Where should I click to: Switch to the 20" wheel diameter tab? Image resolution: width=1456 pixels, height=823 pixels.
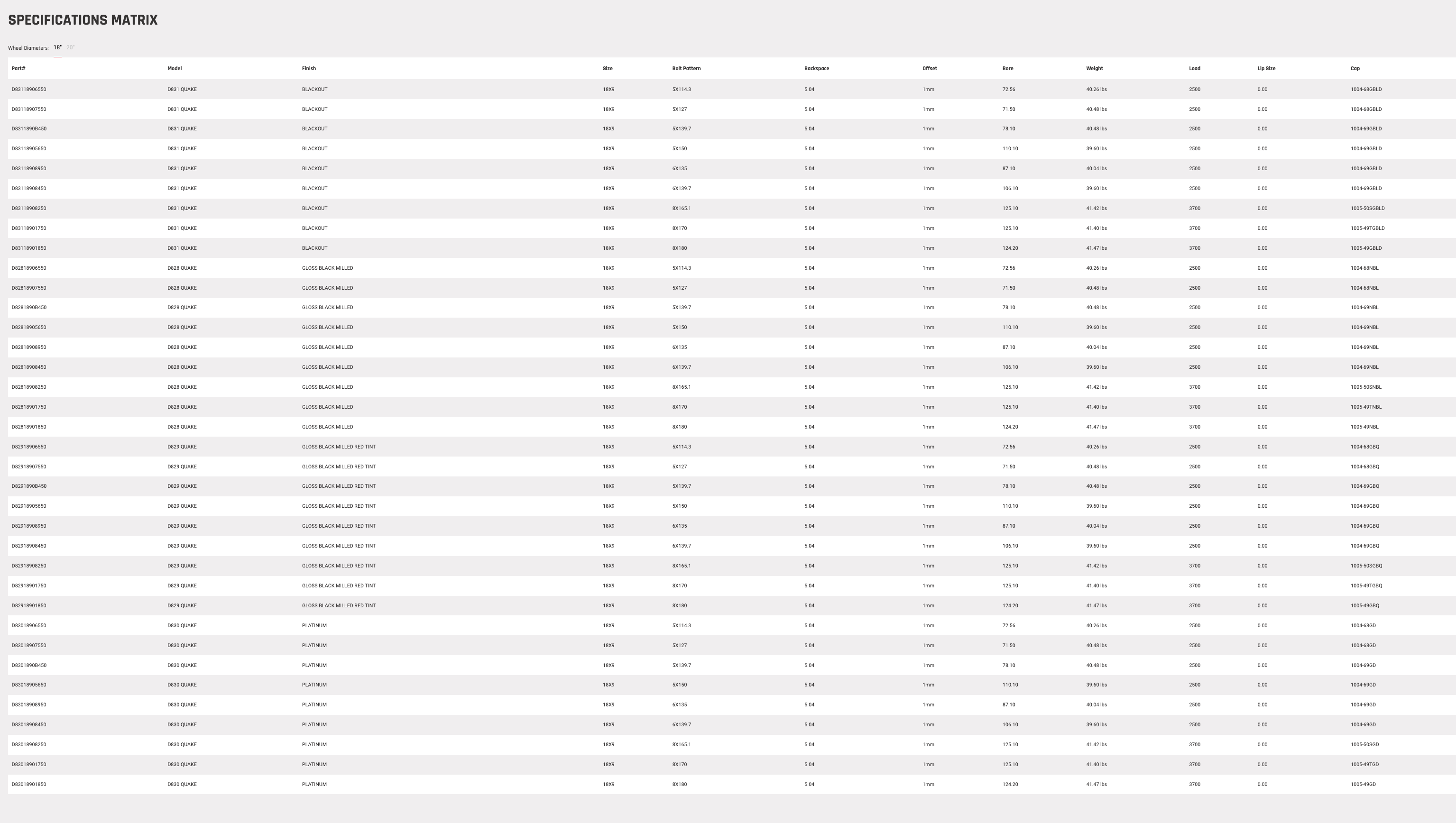(x=70, y=47)
